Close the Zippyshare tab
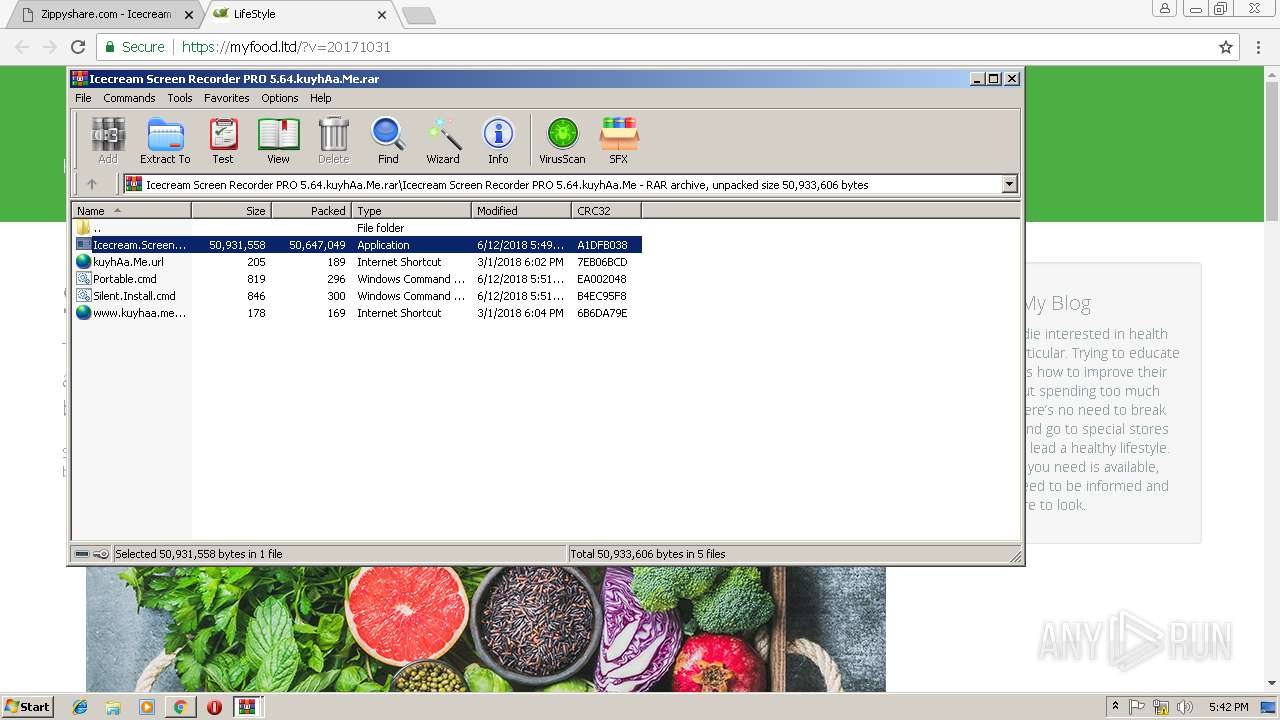The height and width of the screenshot is (720, 1280). click(189, 15)
